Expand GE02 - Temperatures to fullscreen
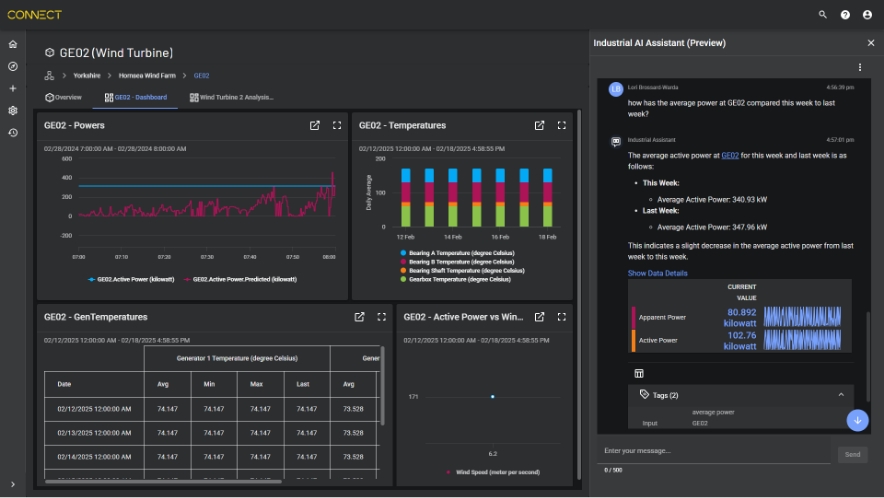This screenshot has width=884, height=498. tap(562, 125)
